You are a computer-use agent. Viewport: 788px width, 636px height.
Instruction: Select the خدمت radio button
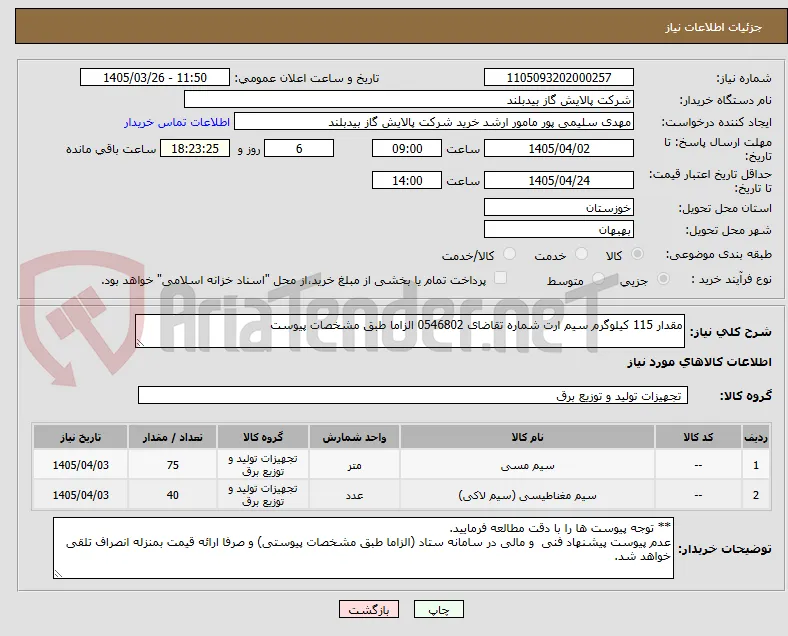[x=581, y=254]
